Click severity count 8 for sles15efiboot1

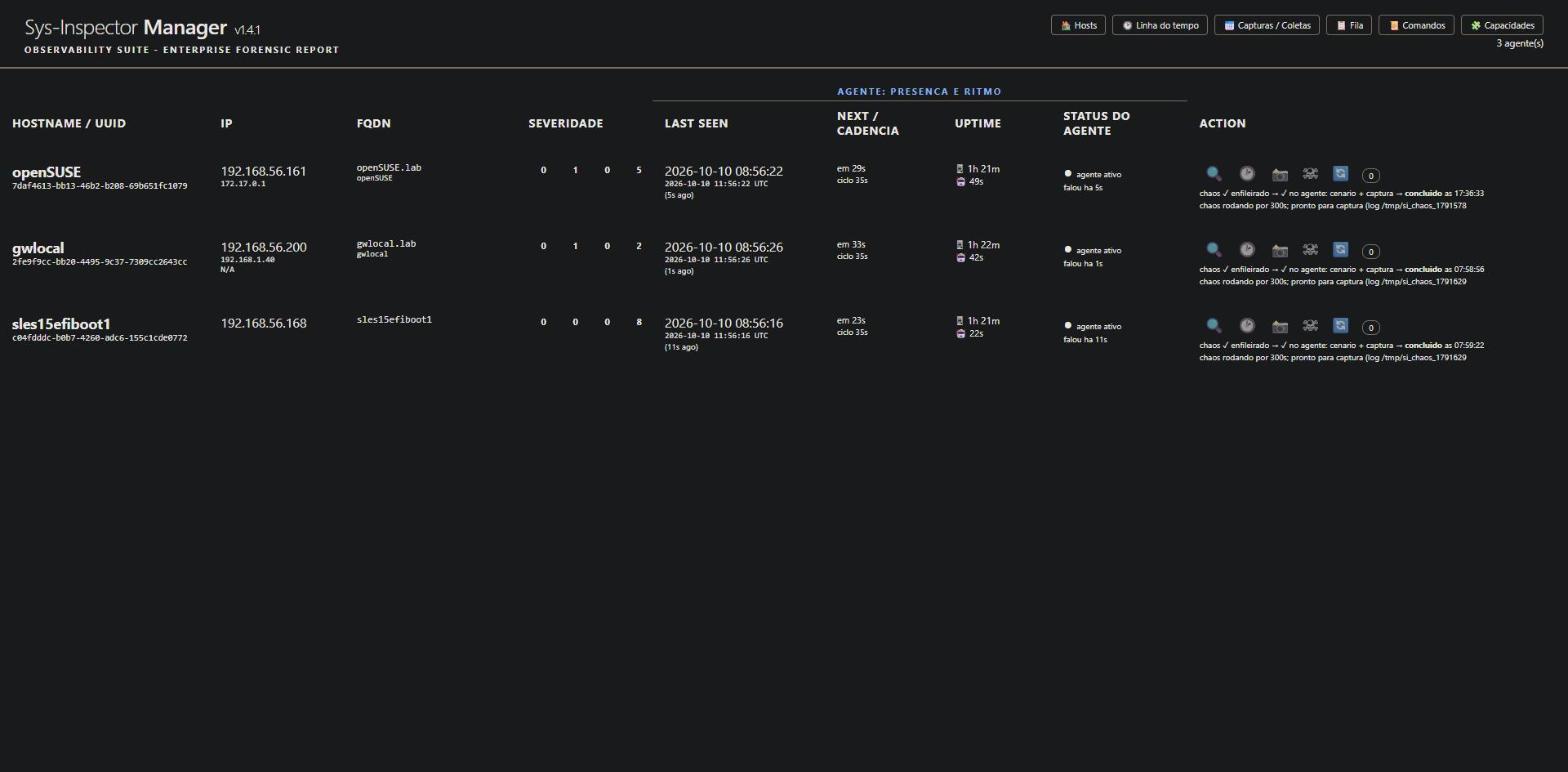pos(639,322)
